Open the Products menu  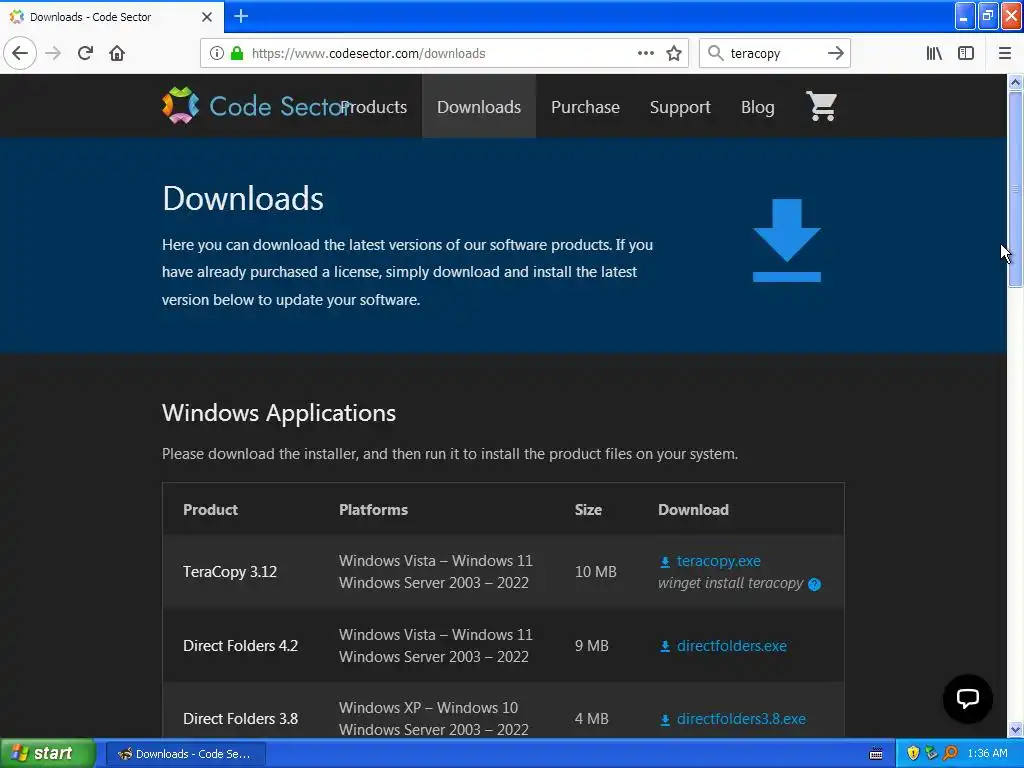click(x=374, y=106)
